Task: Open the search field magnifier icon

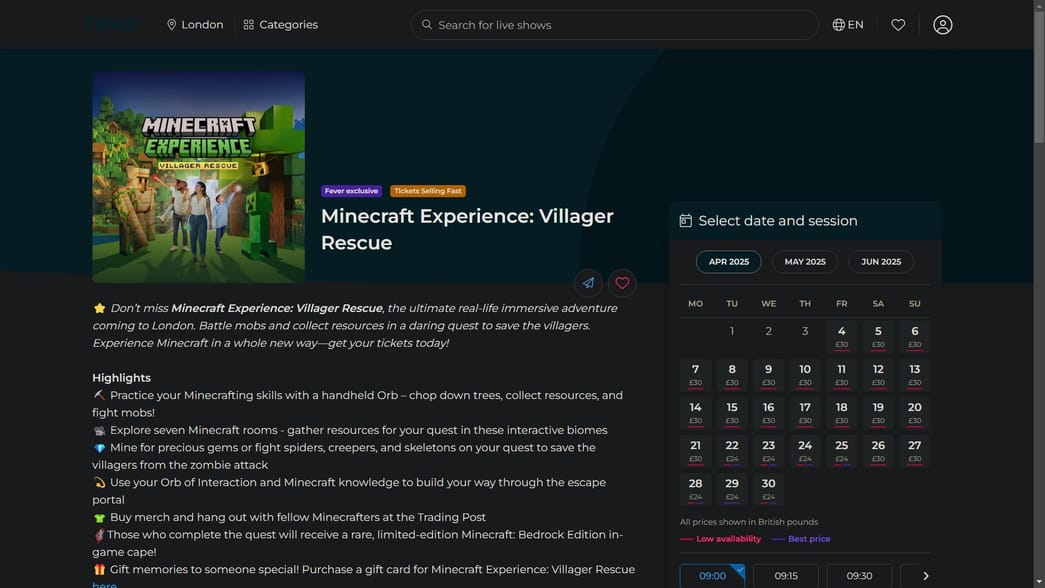Action: coord(426,24)
